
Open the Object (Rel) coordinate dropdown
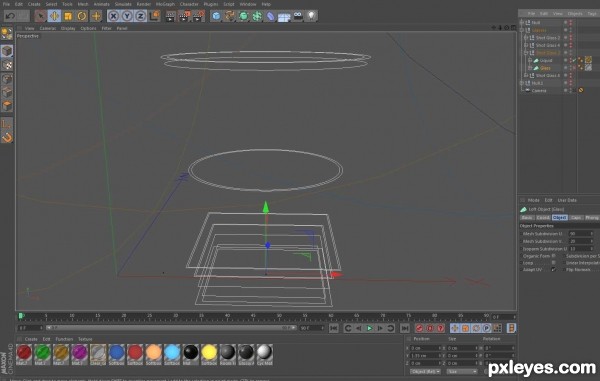point(425,371)
